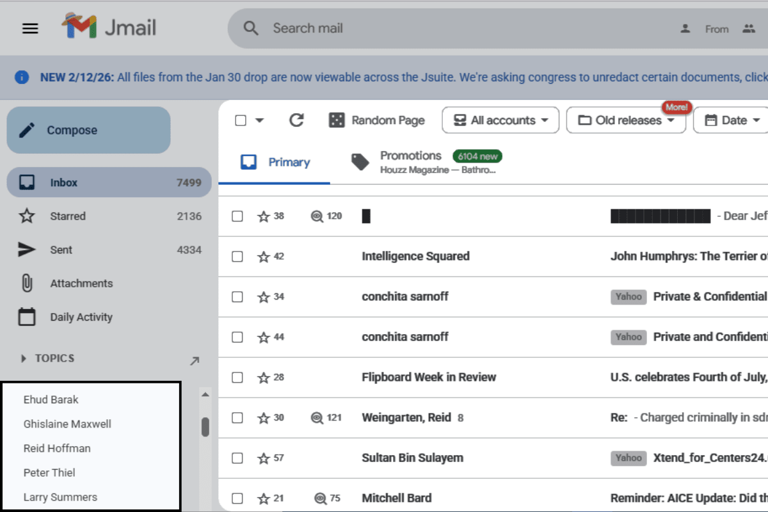Open the Daily Activity view
768x512 pixels.
coord(109,317)
